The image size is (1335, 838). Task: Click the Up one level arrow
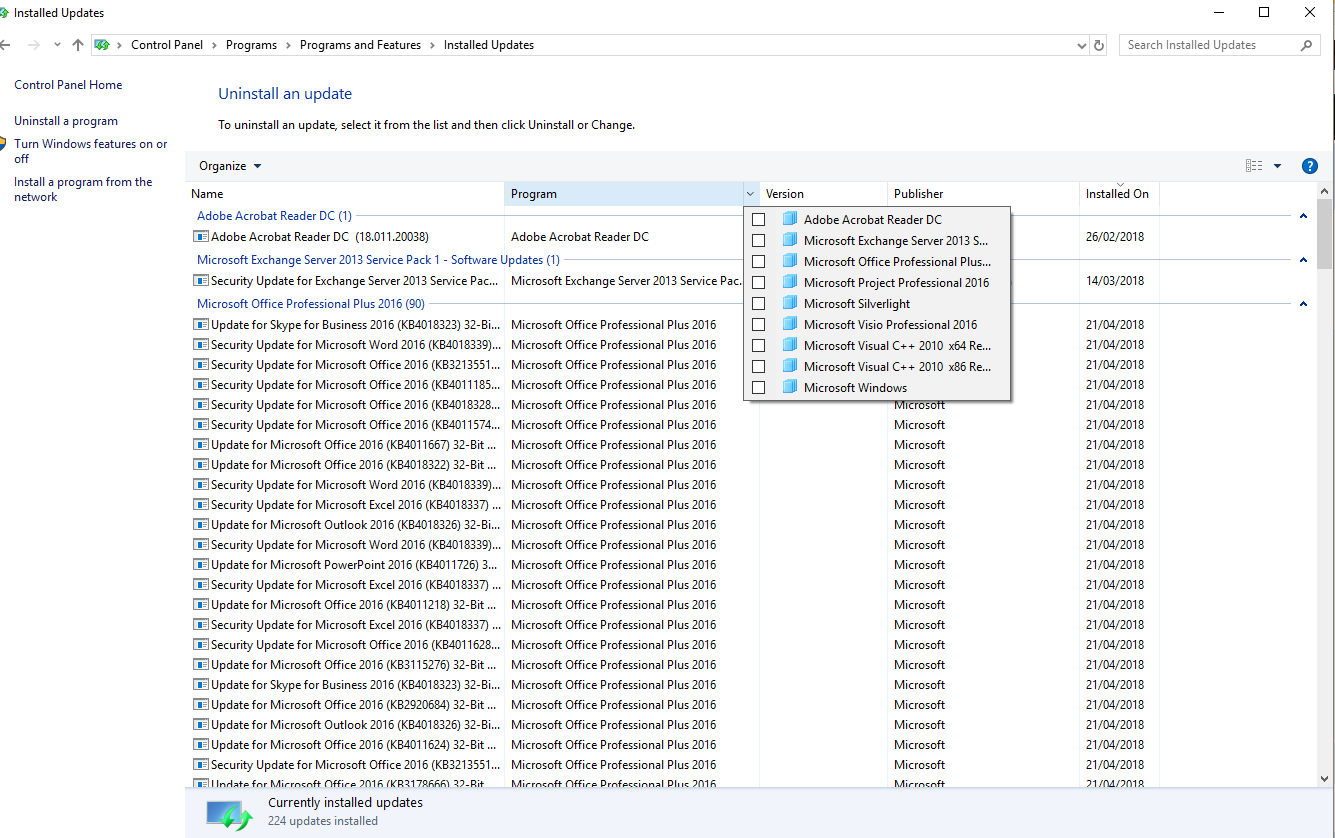click(x=78, y=45)
